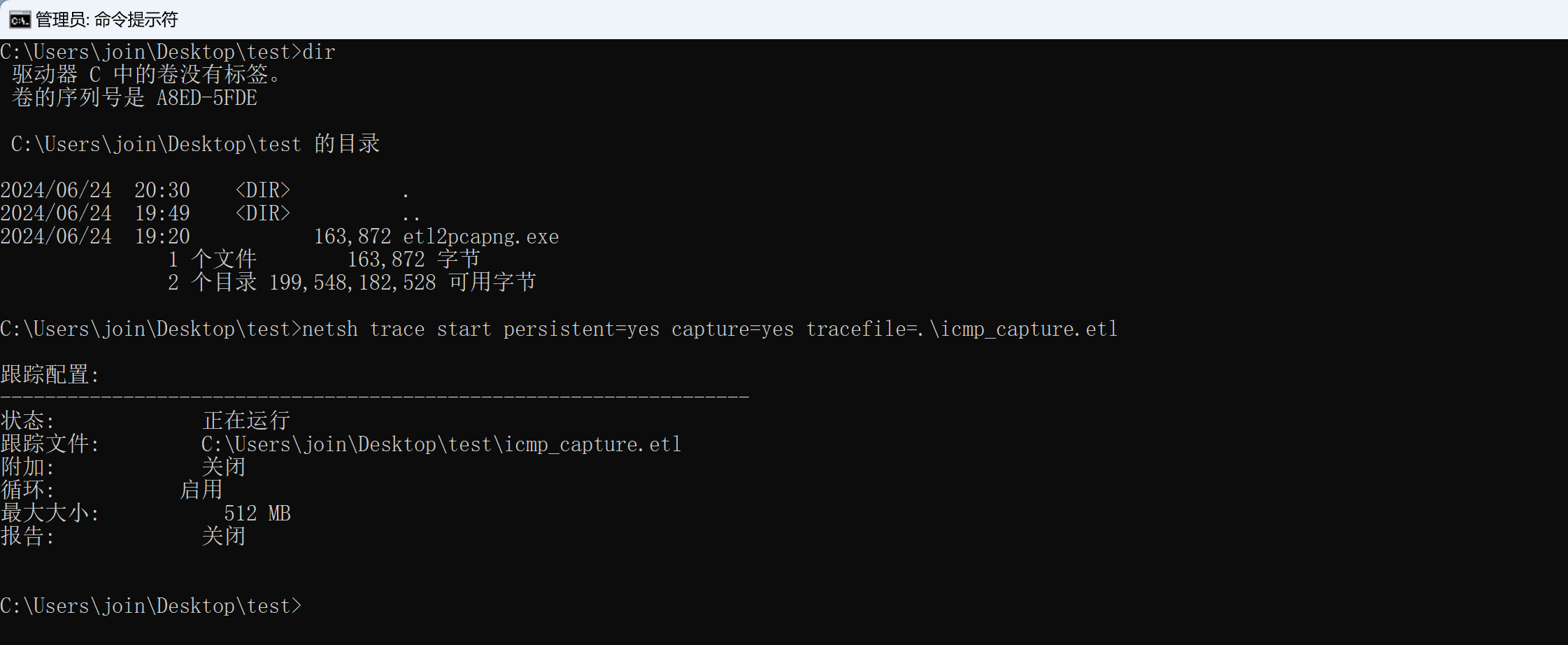The width and height of the screenshot is (1568, 645).
Task: Click the etl2pcapng.exe file name
Action: (x=481, y=237)
